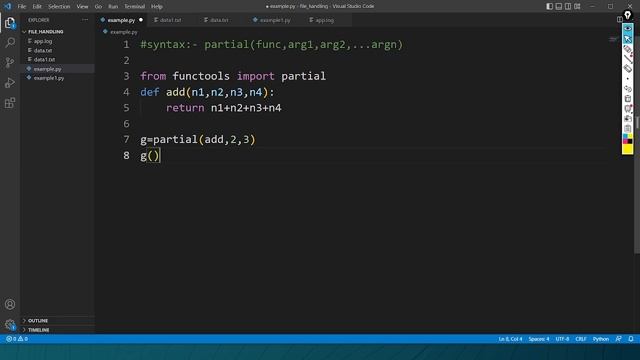The width and height of the screenshot is (640, 360).
Task: Toggle the secondary side bar layout button
Action: pos(568,6)
